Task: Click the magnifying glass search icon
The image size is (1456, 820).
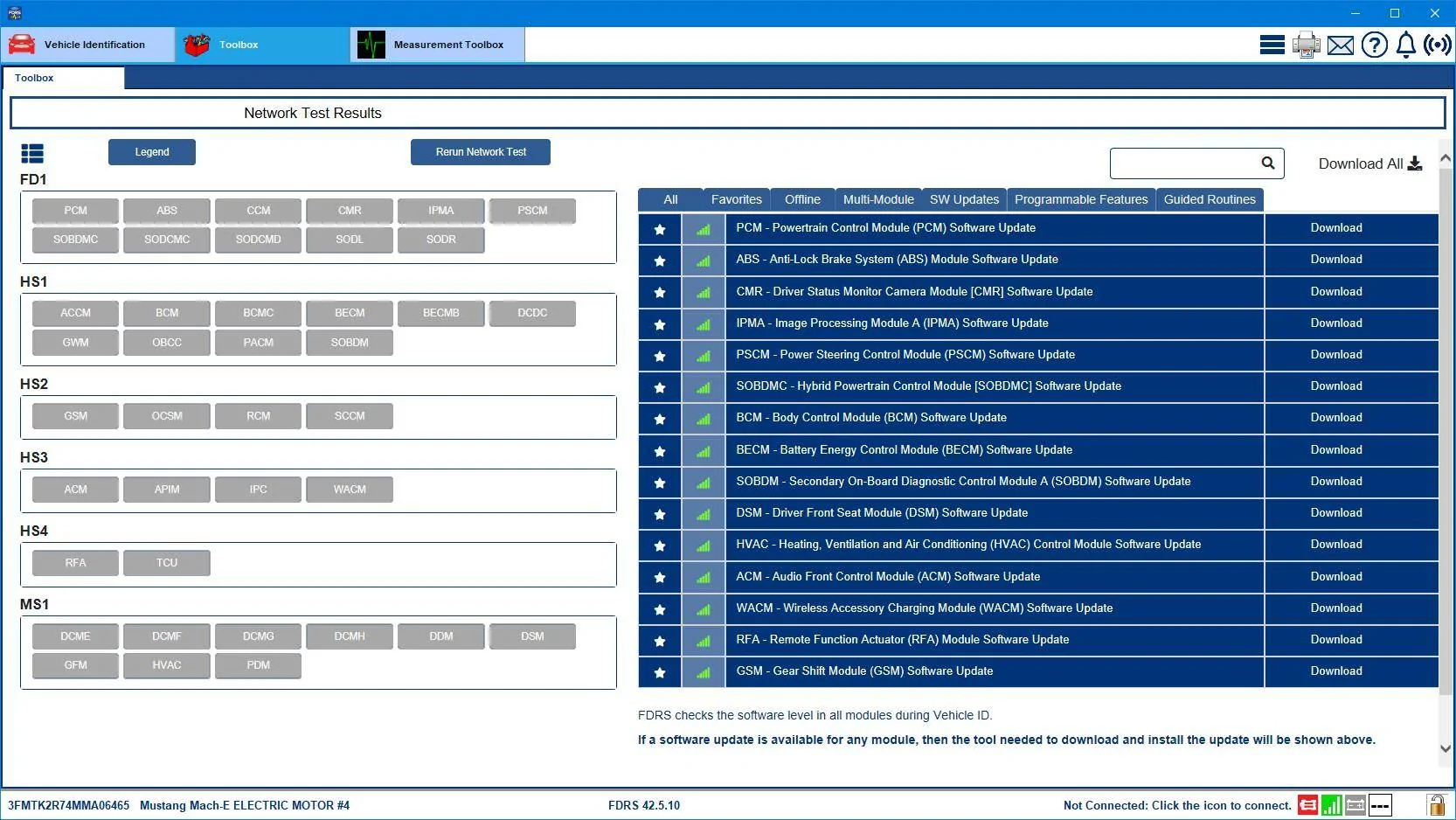Action: tap(1268, 163)
